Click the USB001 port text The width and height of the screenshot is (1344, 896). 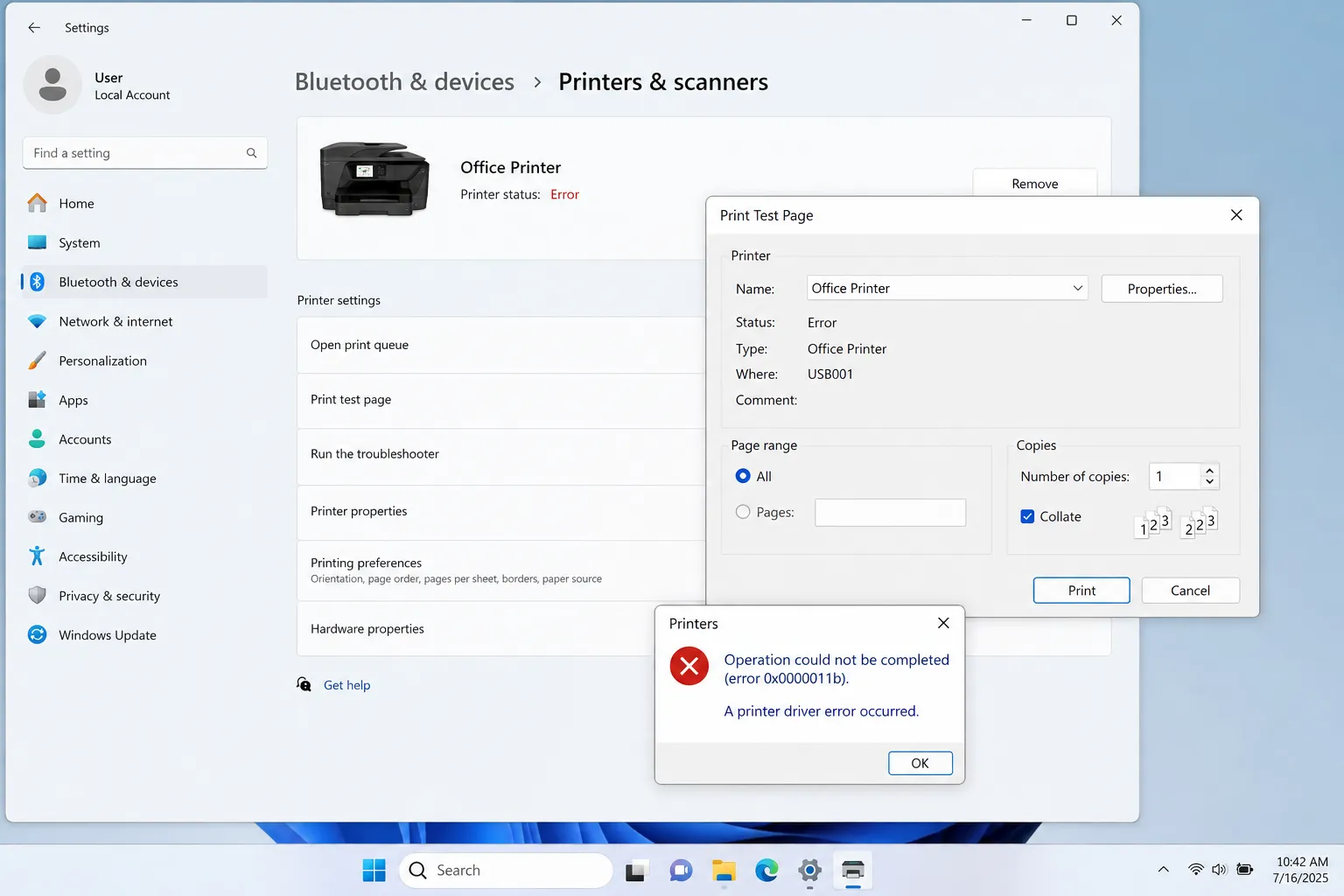click(830, 374)
